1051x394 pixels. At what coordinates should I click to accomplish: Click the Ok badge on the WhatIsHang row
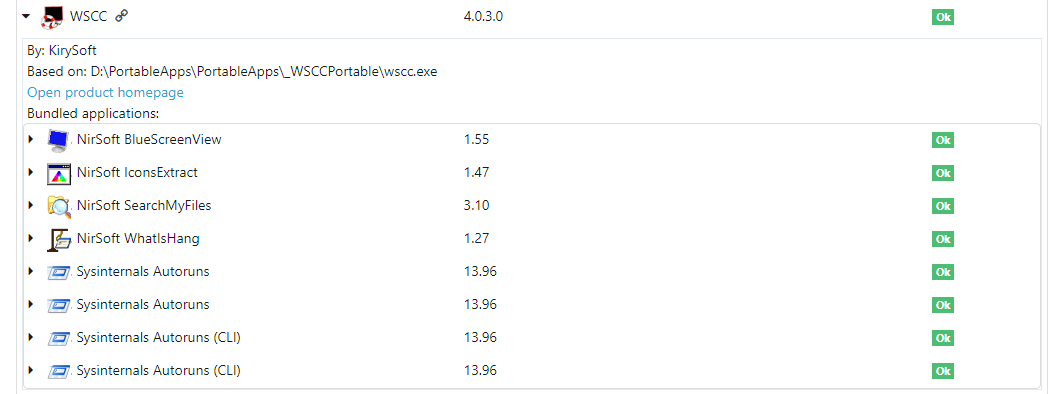click(942, 239)
